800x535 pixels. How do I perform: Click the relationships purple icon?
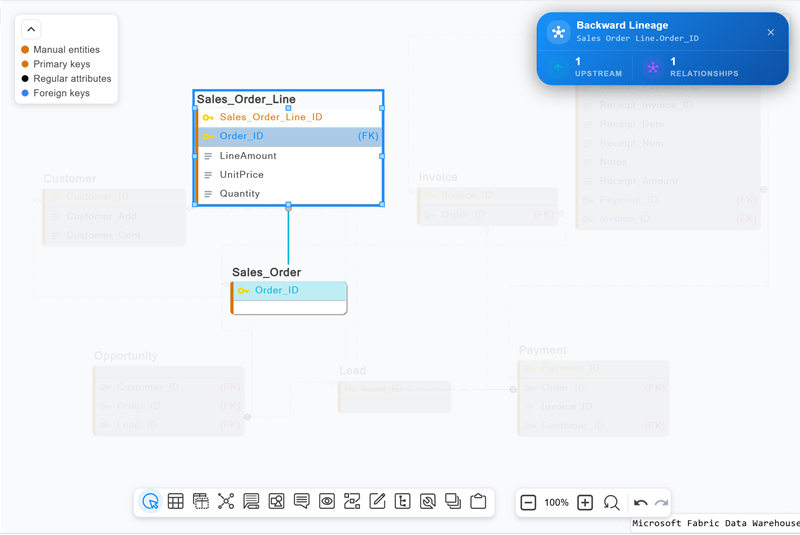pos(653,67)
